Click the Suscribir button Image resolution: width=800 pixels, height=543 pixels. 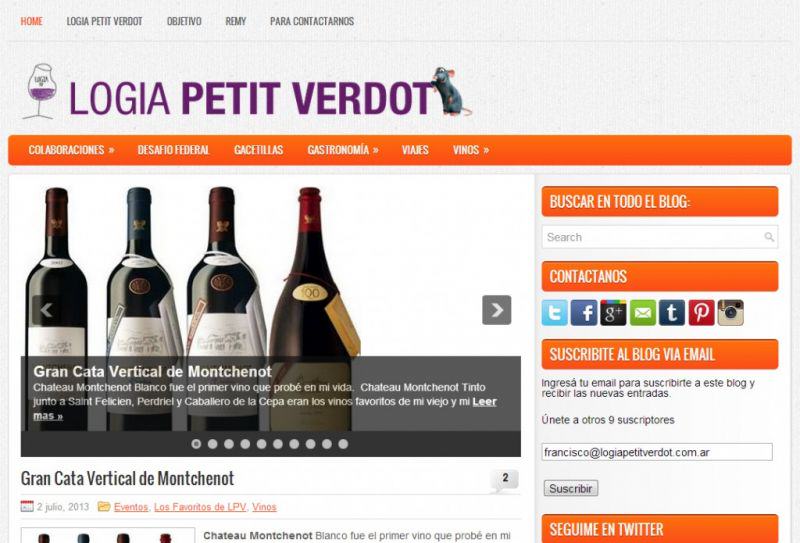(570, 488)
